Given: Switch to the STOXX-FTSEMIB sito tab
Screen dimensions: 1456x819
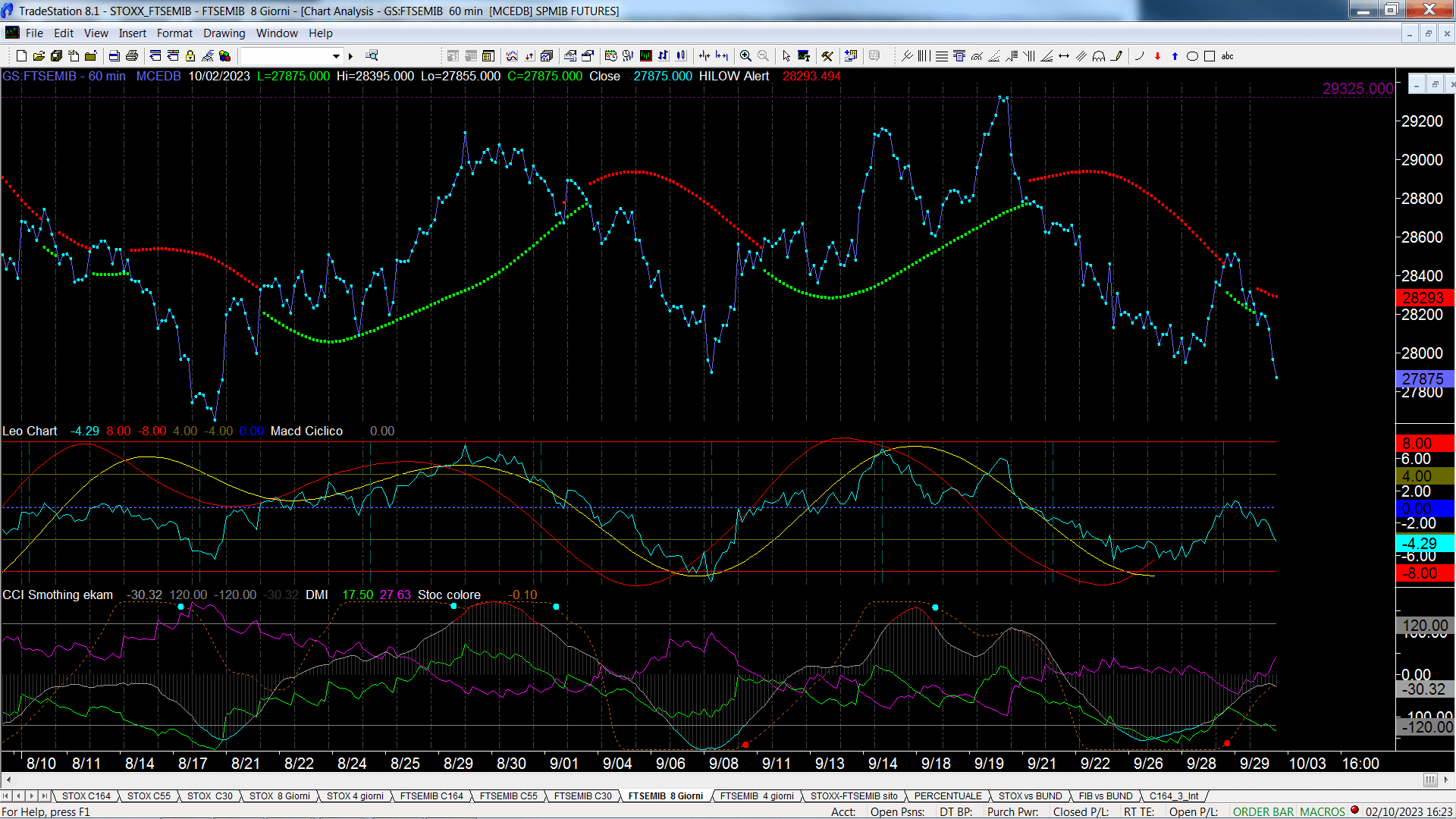Looking at the screenshot, I should click(x=854, y=796).
